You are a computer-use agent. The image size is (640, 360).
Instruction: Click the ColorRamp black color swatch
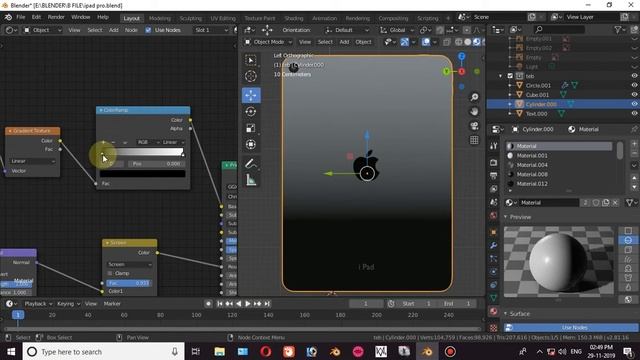tap(142, 174)
